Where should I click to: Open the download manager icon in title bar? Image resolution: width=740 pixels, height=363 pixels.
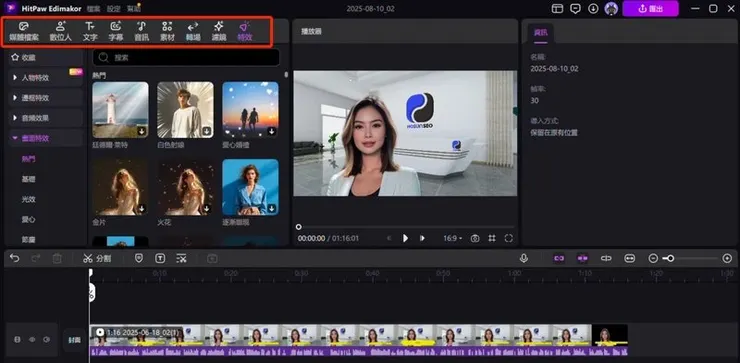(x=594, y=8)
